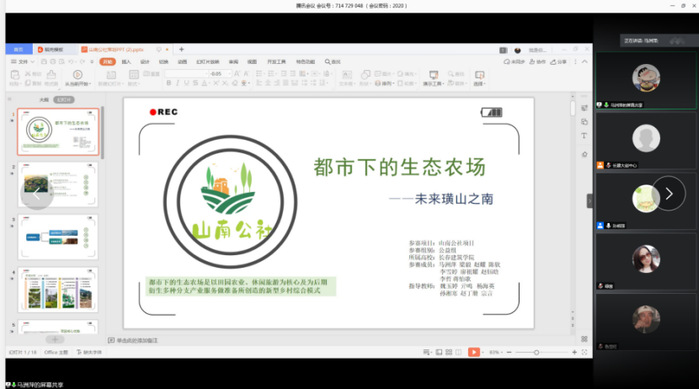The image size is (699, 389).
Task: Click the Bold formatting icon
Action: pyautogui.click(x=169, y=83)
